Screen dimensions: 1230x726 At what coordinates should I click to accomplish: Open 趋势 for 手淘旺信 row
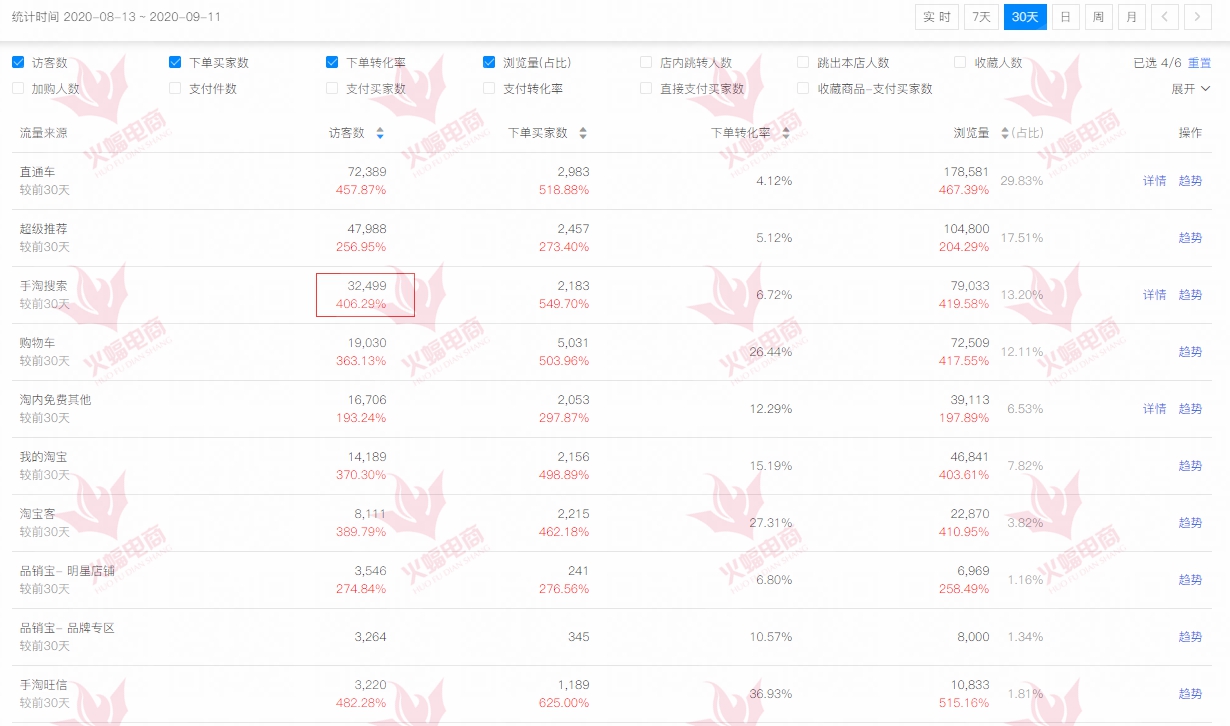(1190, 694)
